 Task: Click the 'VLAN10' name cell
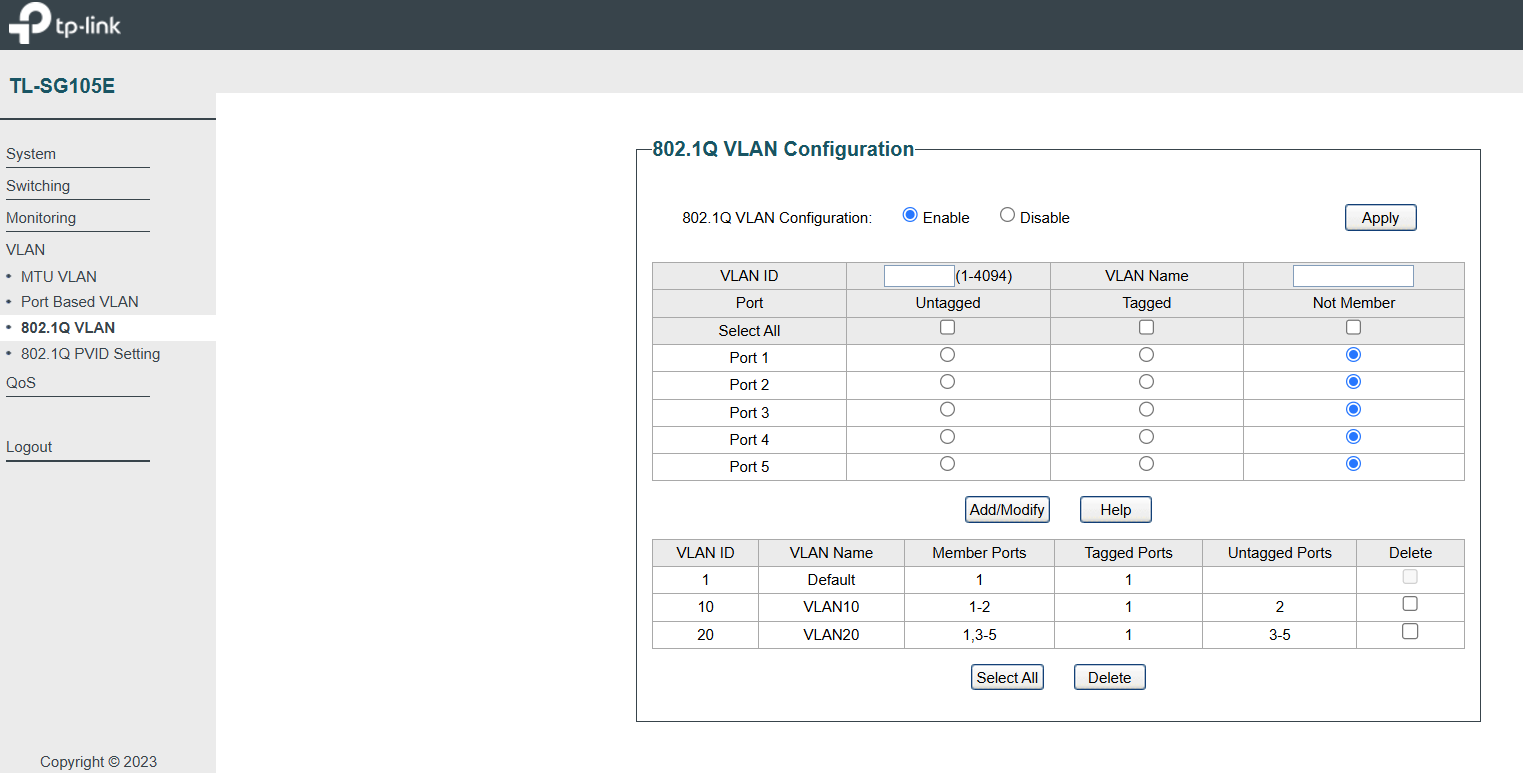pos(832,607)
